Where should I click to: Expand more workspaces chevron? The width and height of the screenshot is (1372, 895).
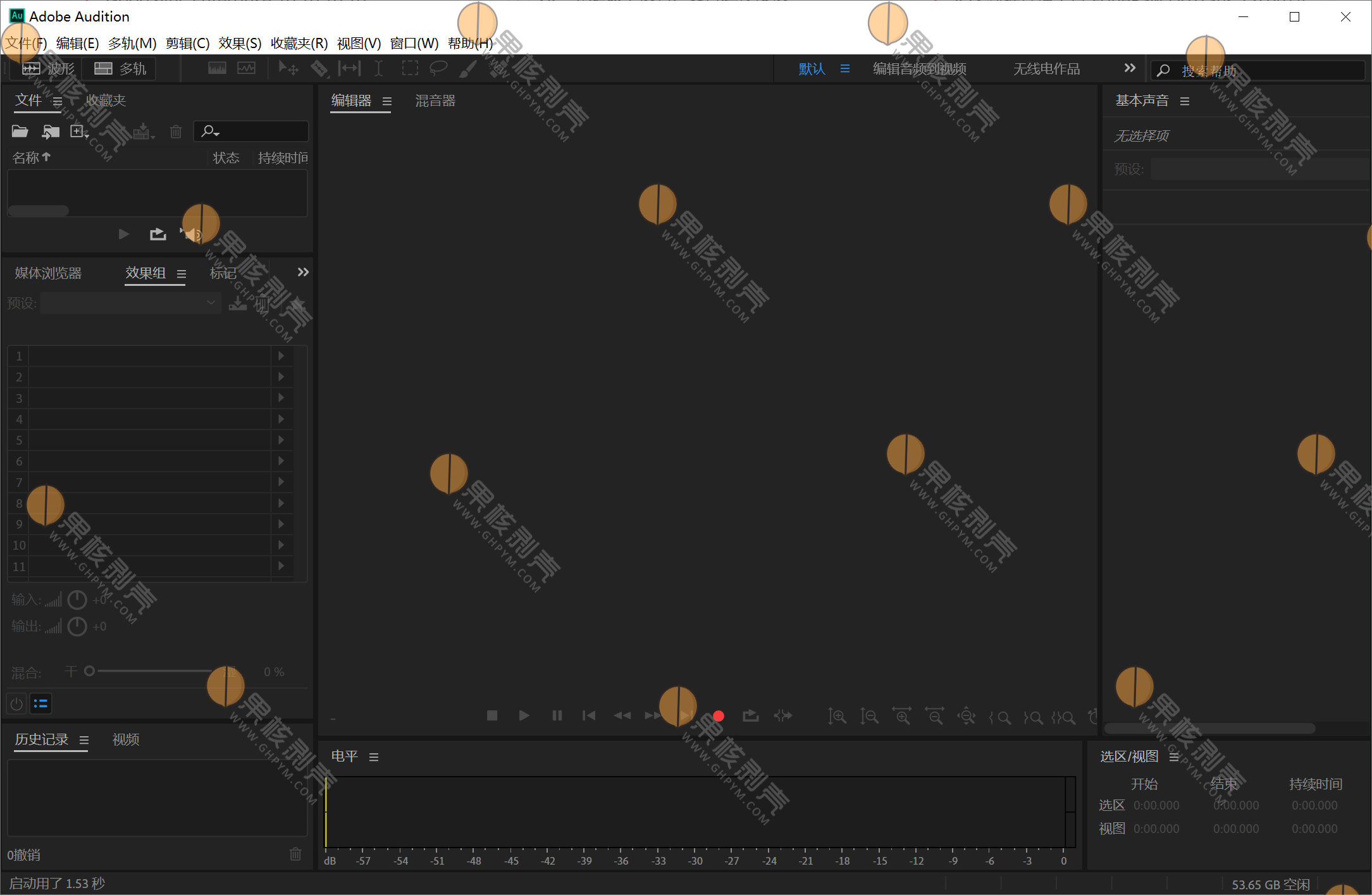(1130, 68)
